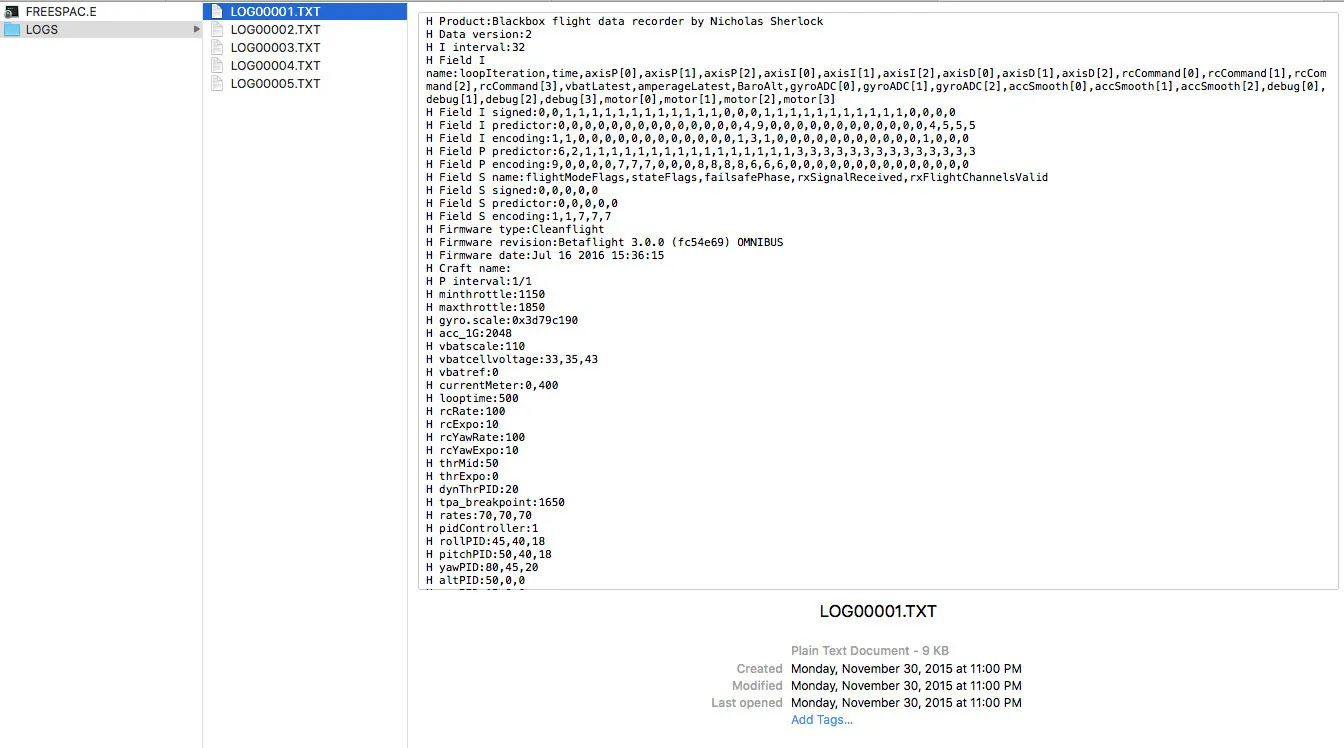Highlight the LOG00005.TXT file name
Viewport: 1344px width, 748px height.
pyautogui.click(x=275, y=84)
